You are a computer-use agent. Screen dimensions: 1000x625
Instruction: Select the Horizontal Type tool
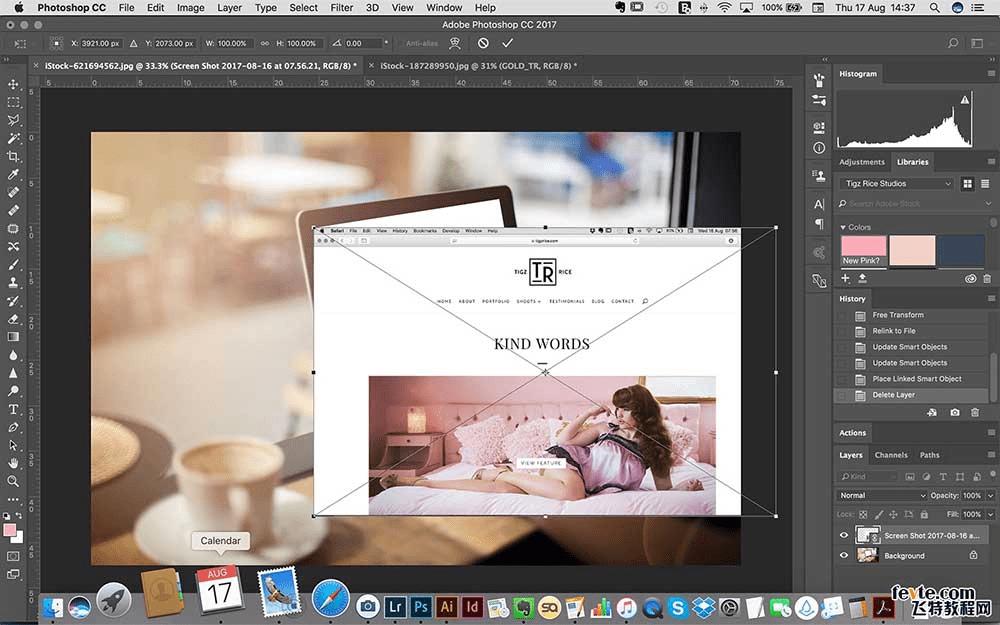tap(13, 409)
